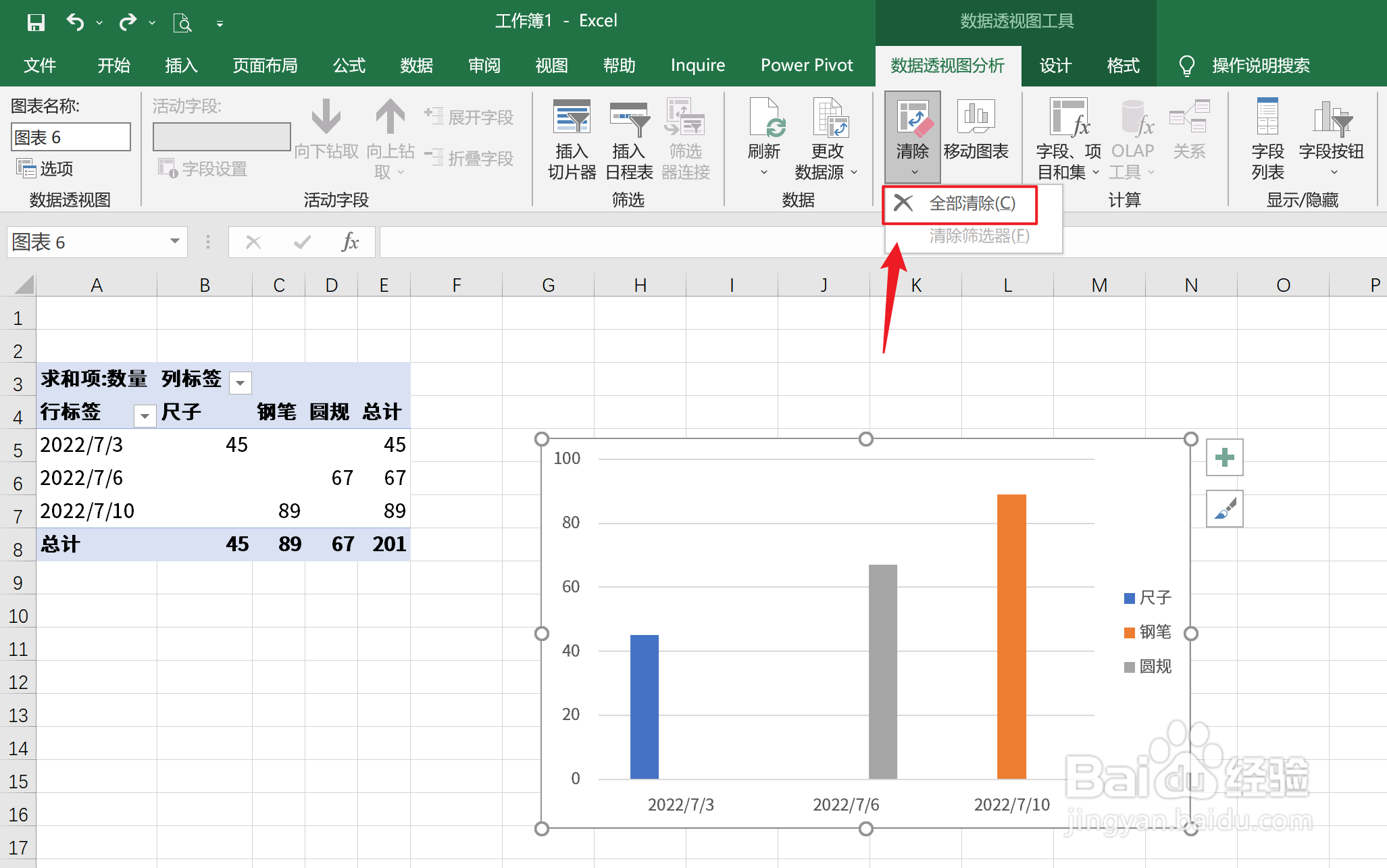Click the chart elements plus button
The width and height of the screenshot is (1387, 868).
click(1224, 457)
